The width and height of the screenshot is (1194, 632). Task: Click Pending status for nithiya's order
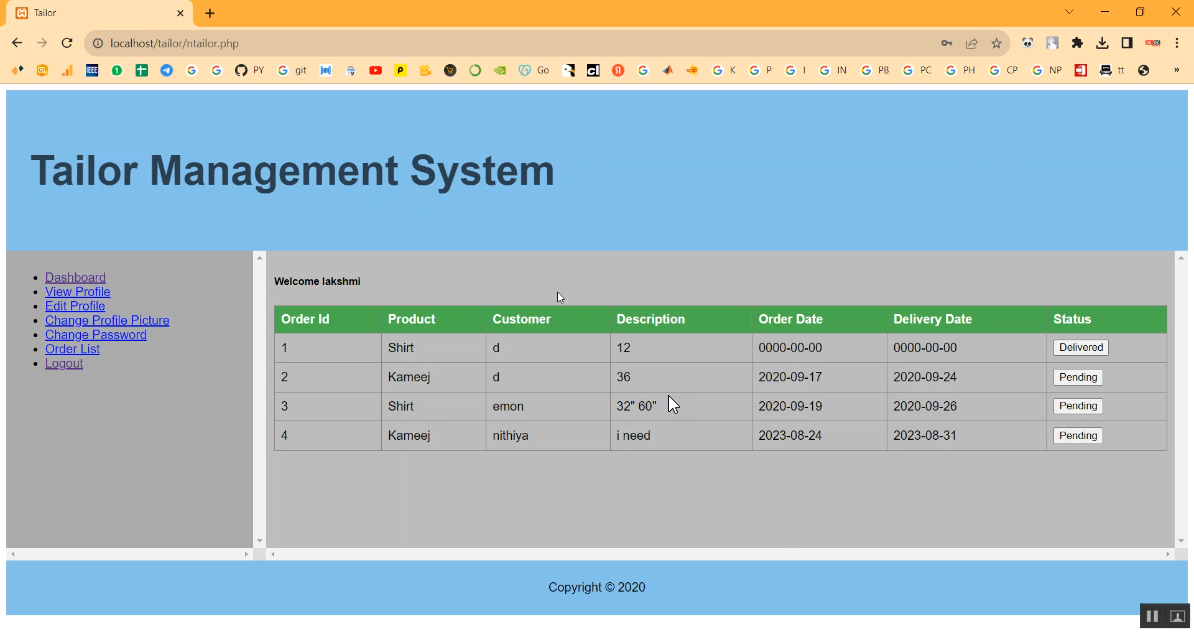point(1077,436)
